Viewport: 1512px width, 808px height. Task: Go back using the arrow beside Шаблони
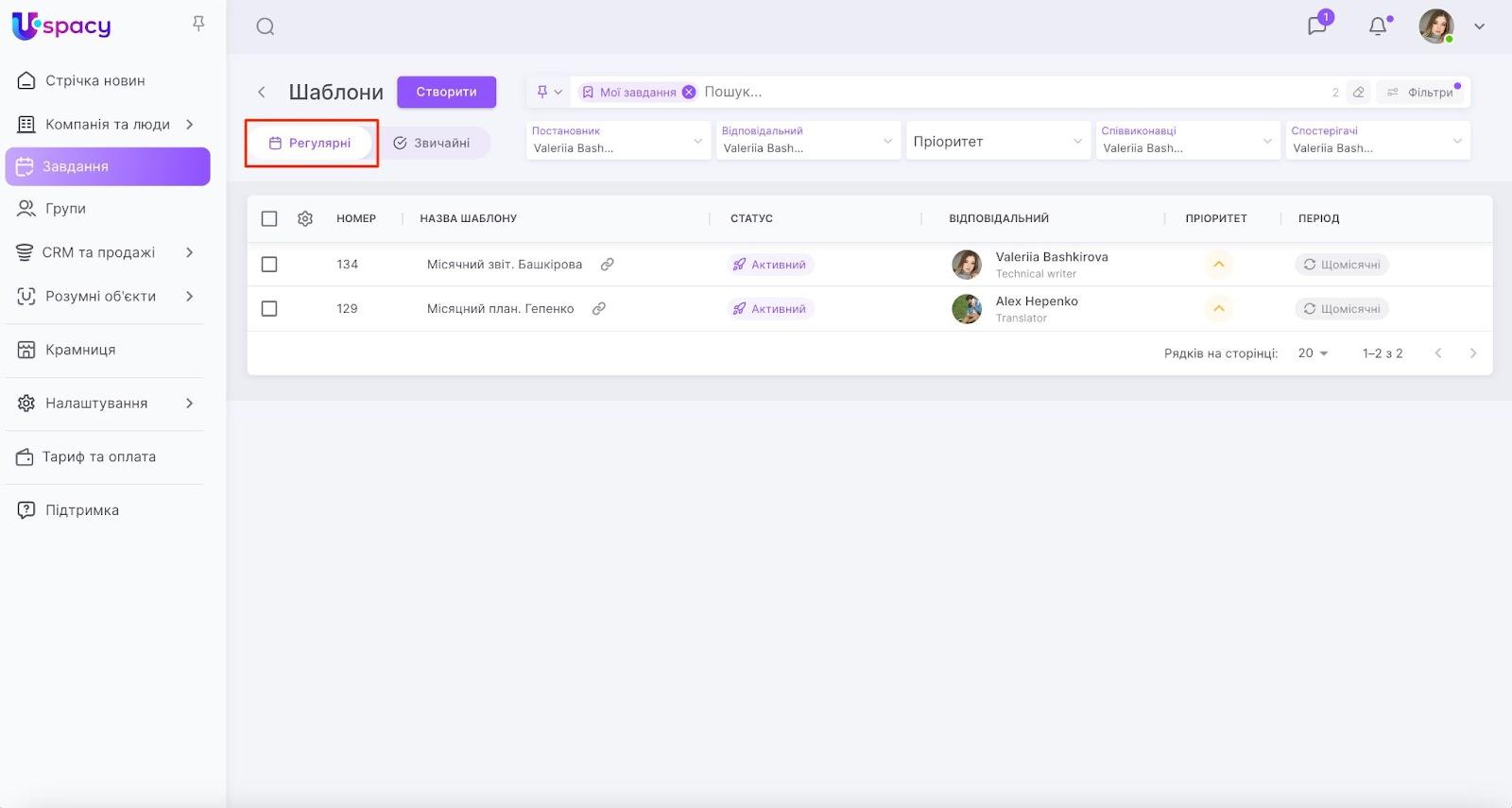coord(262,92)
